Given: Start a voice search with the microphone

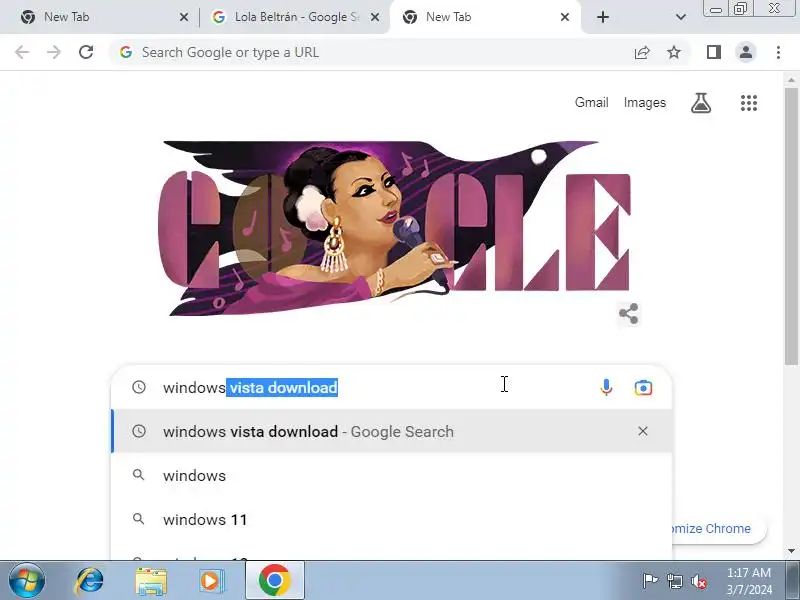Looking at the screenshot, I should [x=606, y=387].
